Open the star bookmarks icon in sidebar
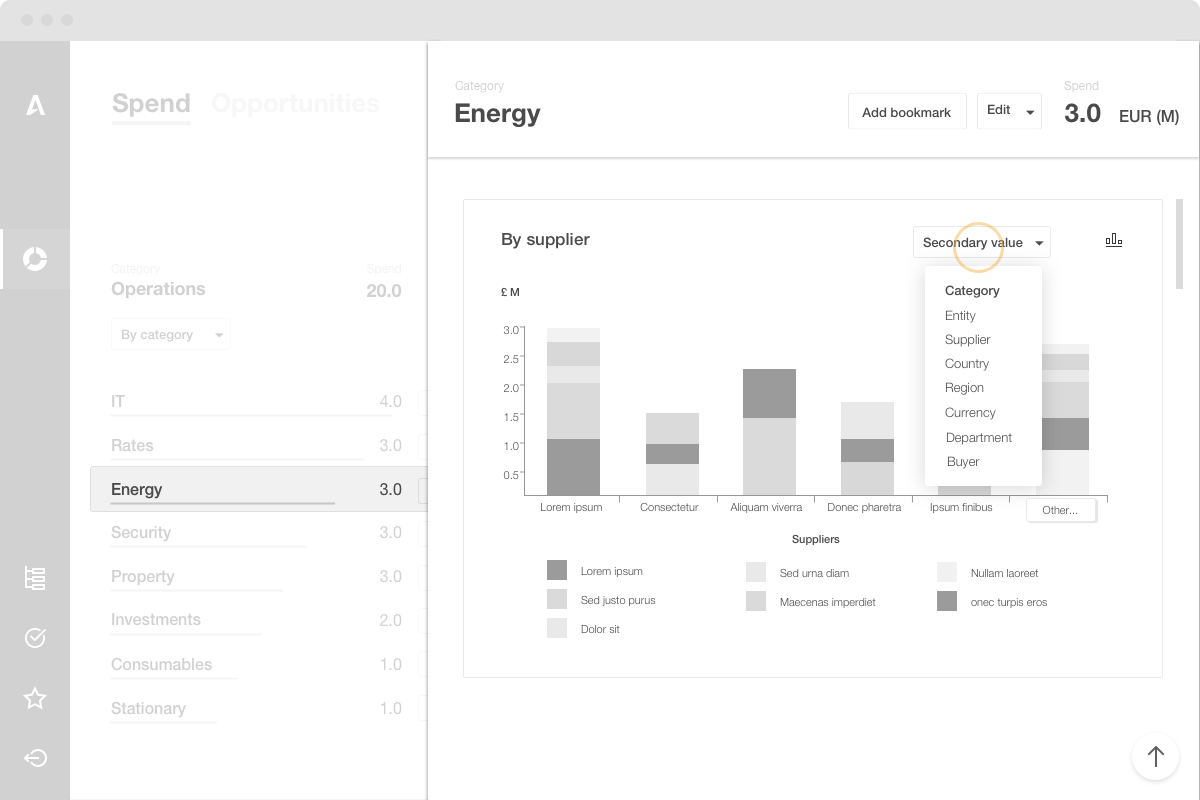Image resolution: width=1200 pixels, height=800 pixels. pyautogui.click(x=35, y=698)
